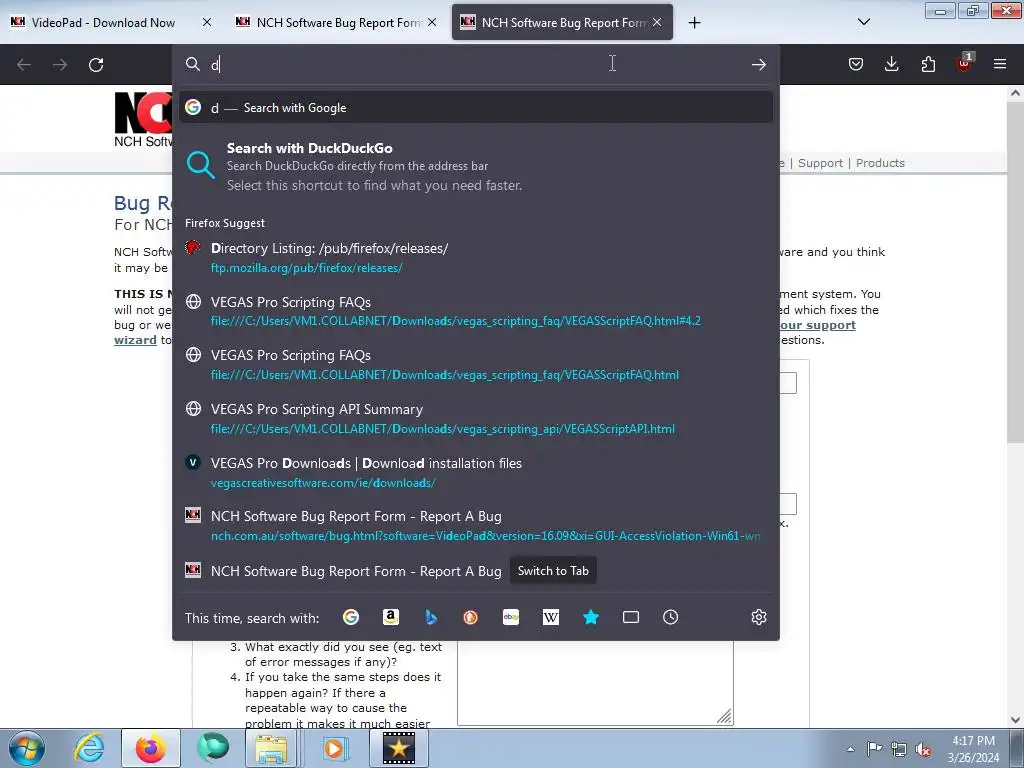The width and height of the screenshot is (1024, 768).
Task: Open VEGAS Pro Downloads suggestion
Action: click(x=475, y=472)
